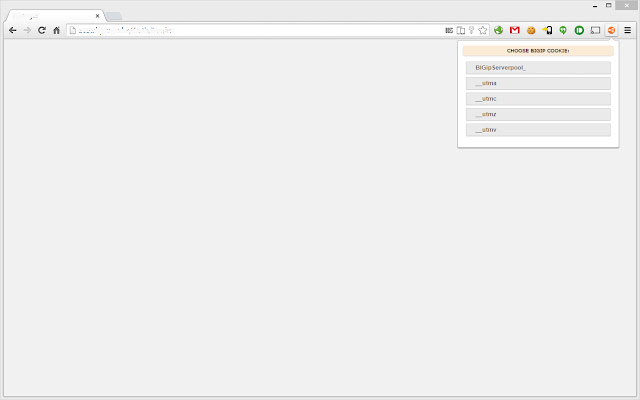Image resolution: width=640 pixels, height=400 pixels.
Task: Open the green globe extension
Action: [x=498, y=30]
